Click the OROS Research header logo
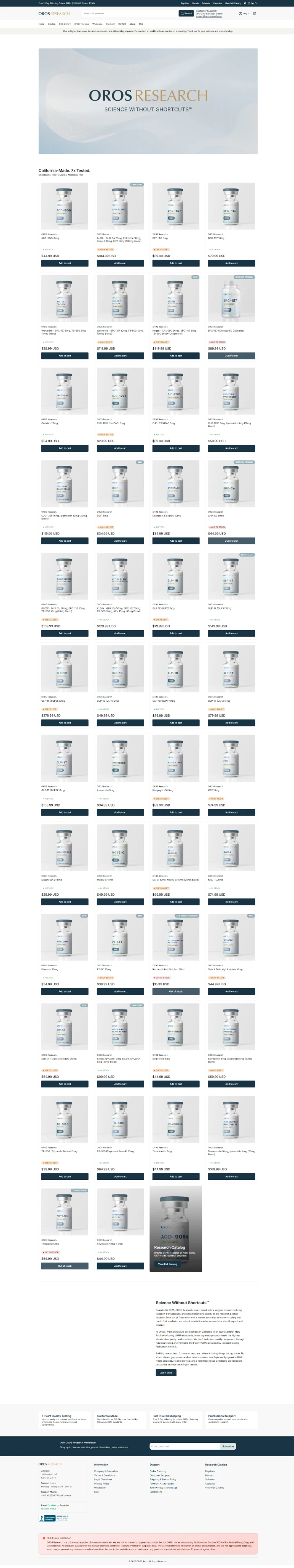294x1568 pixels. (x=54, y=13)
